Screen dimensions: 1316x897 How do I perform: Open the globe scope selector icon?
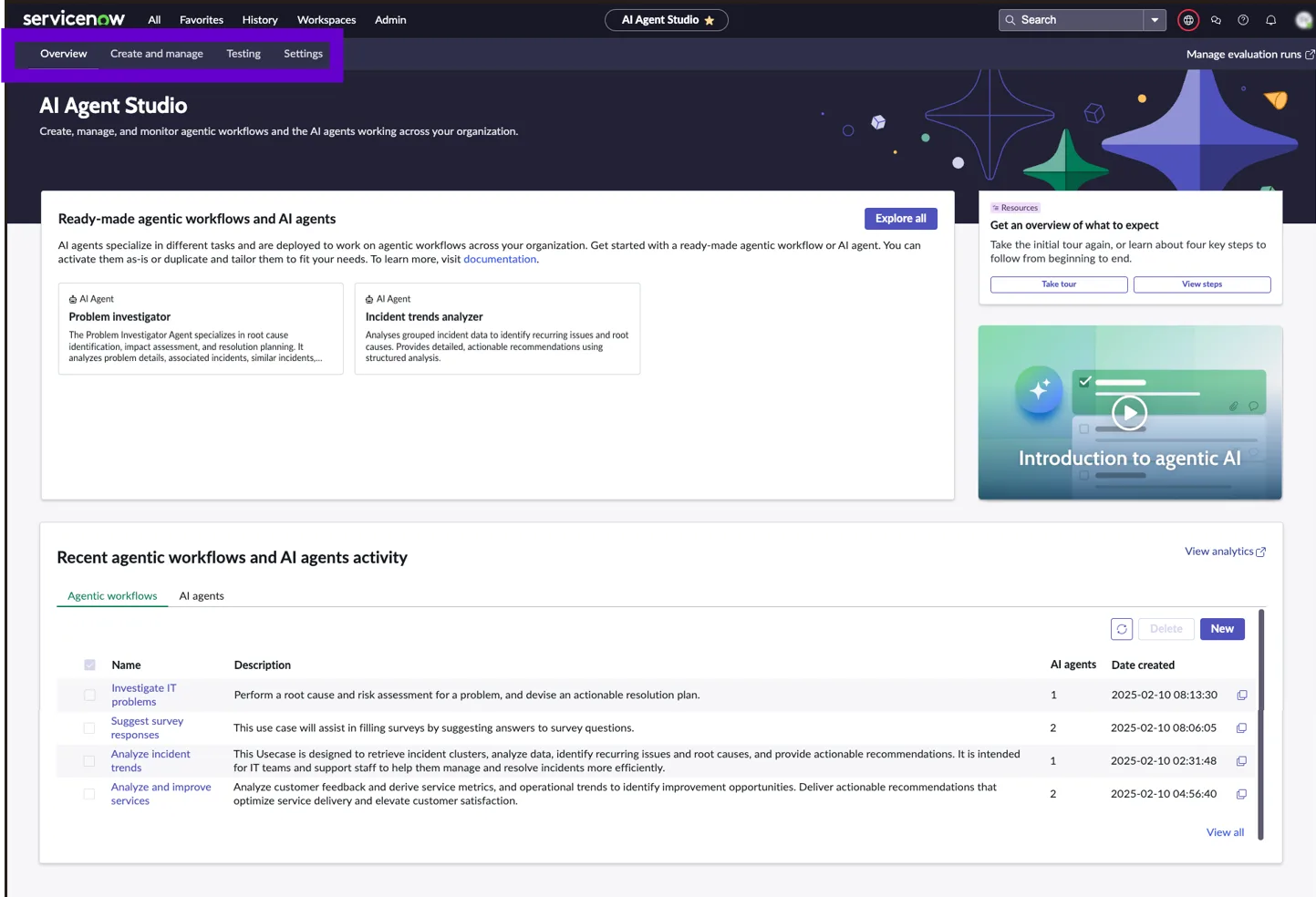[x=1188, y=20]
